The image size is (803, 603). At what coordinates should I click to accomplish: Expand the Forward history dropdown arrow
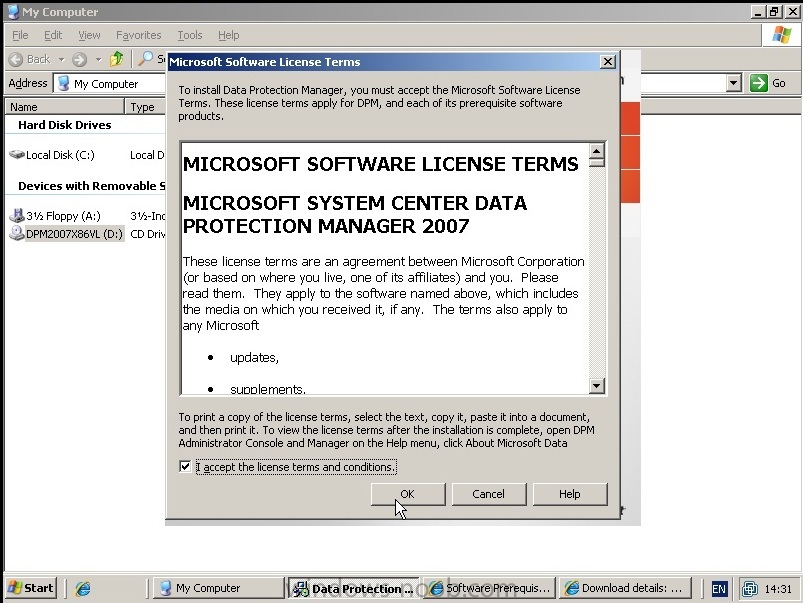click(98, 59)
